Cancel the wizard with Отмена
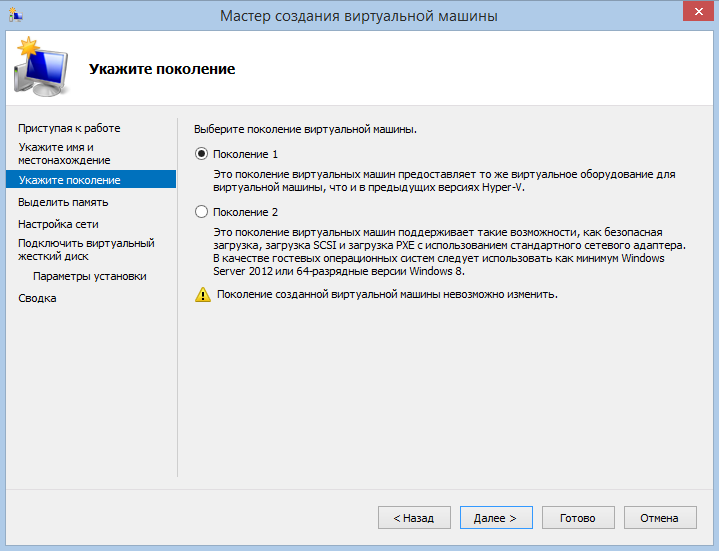 pyautogui.click(x=660, y=518)
